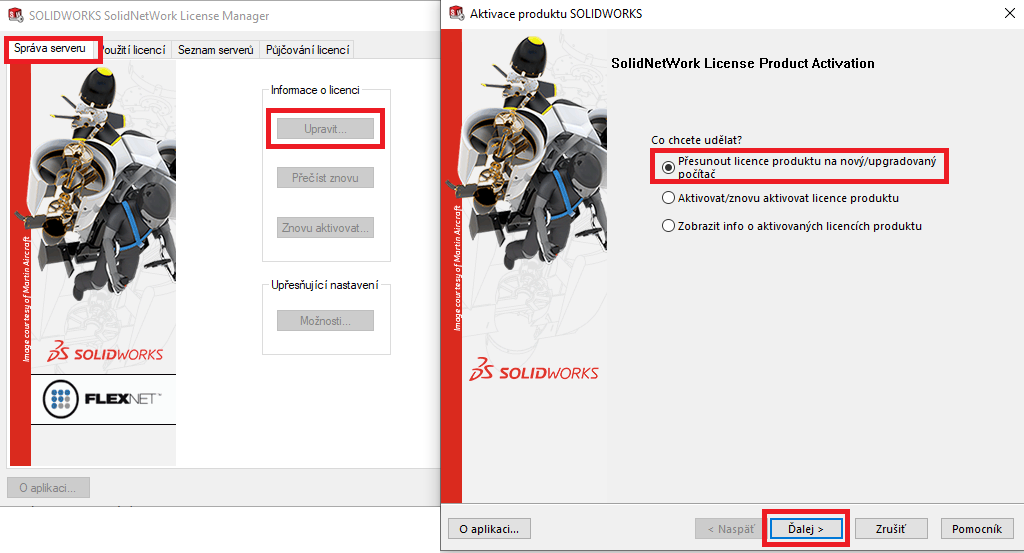Click the FlexNet logo in License Manager

point(103,399)
